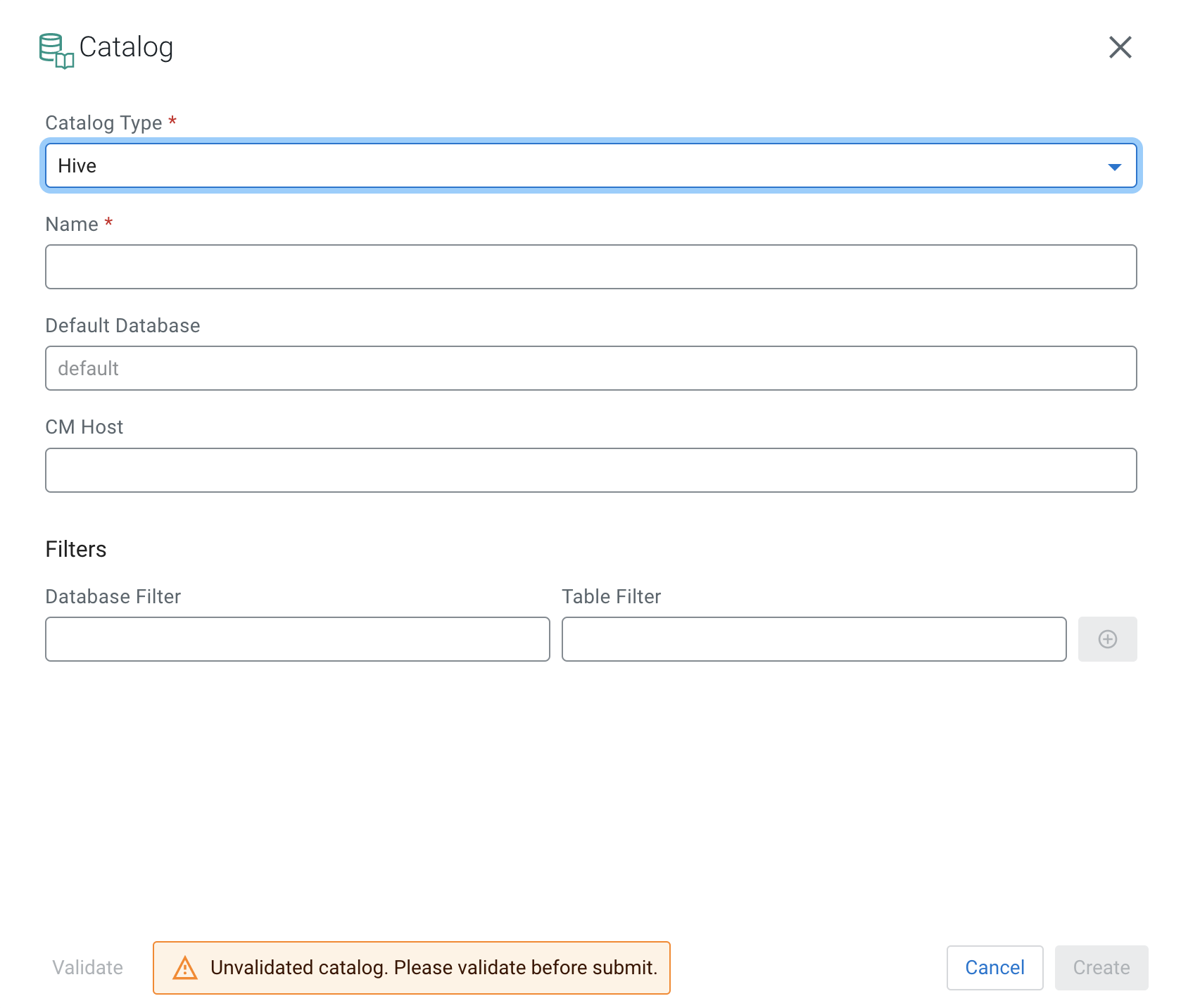Click the Unvalidated catalog warning message
1181x1008 pixels.
434,968
